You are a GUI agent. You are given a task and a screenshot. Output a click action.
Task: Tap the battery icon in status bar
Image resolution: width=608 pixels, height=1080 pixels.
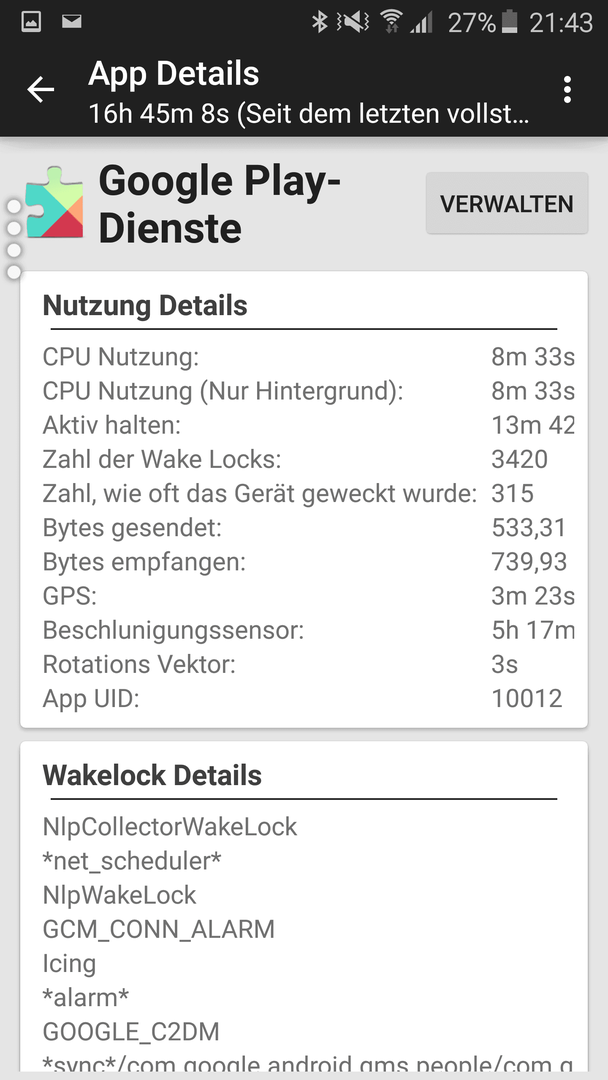pos(509,22)
